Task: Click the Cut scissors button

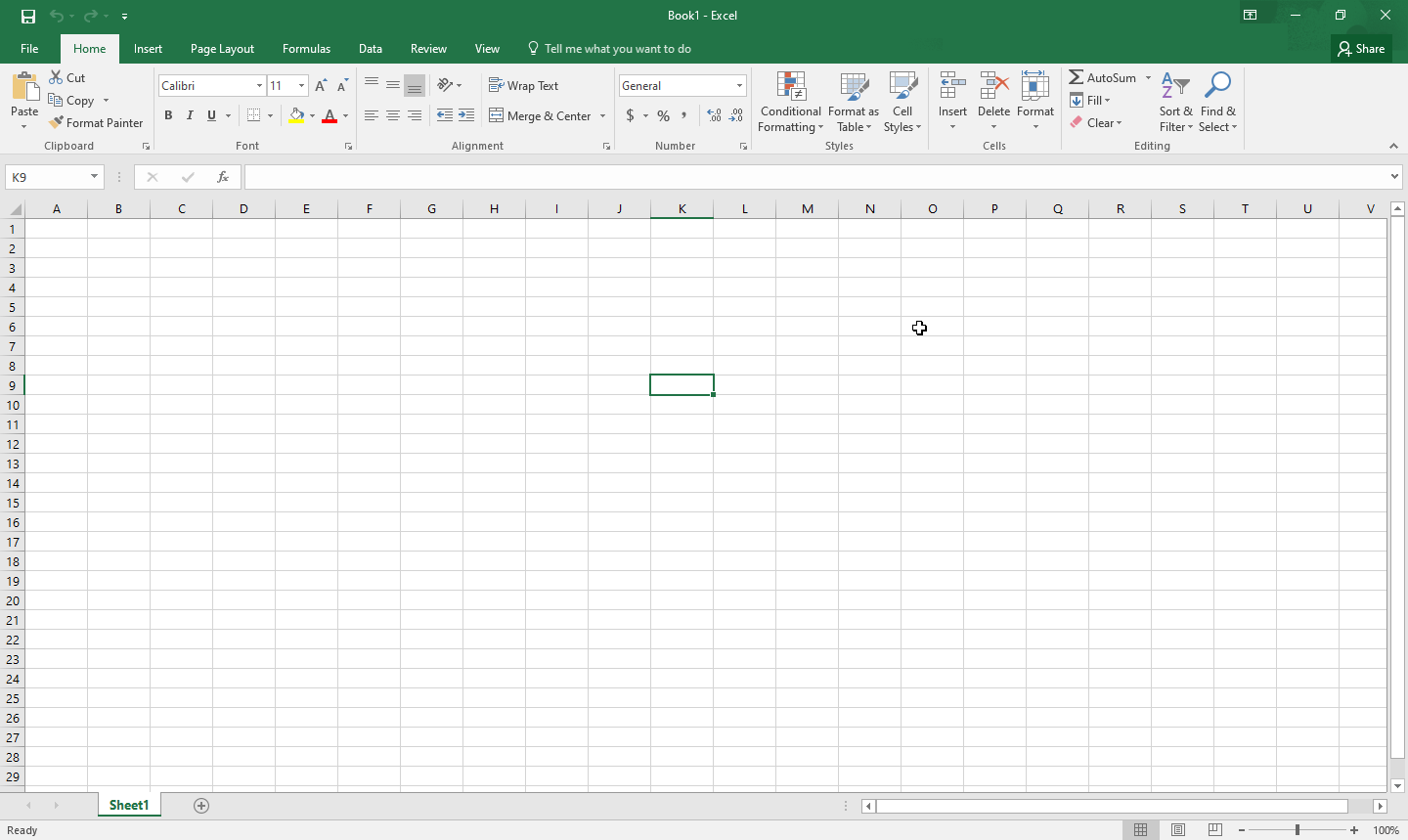Action: (67, 77)
